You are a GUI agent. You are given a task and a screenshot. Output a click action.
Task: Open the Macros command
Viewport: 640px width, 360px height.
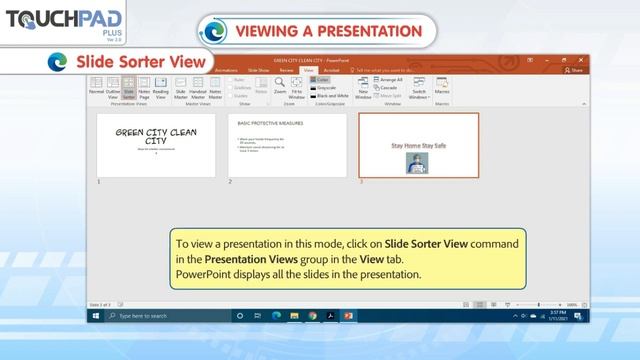442,85
